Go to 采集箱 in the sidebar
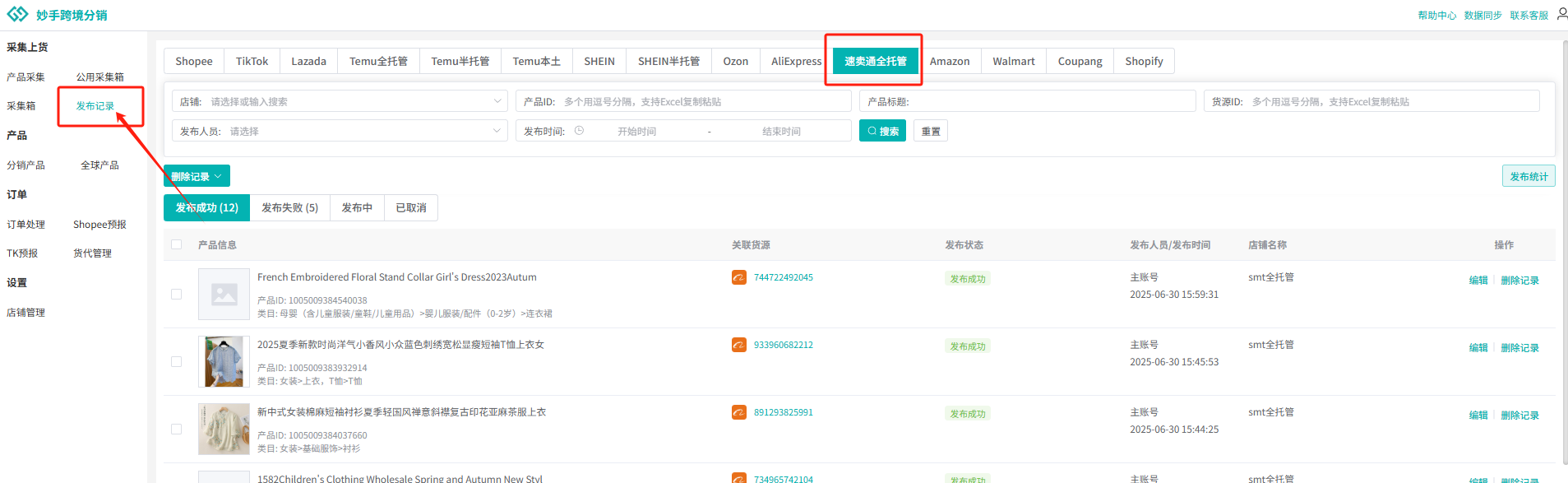Image resolution: width=1568 pixels, height=483 pixels. pos(21,105)
